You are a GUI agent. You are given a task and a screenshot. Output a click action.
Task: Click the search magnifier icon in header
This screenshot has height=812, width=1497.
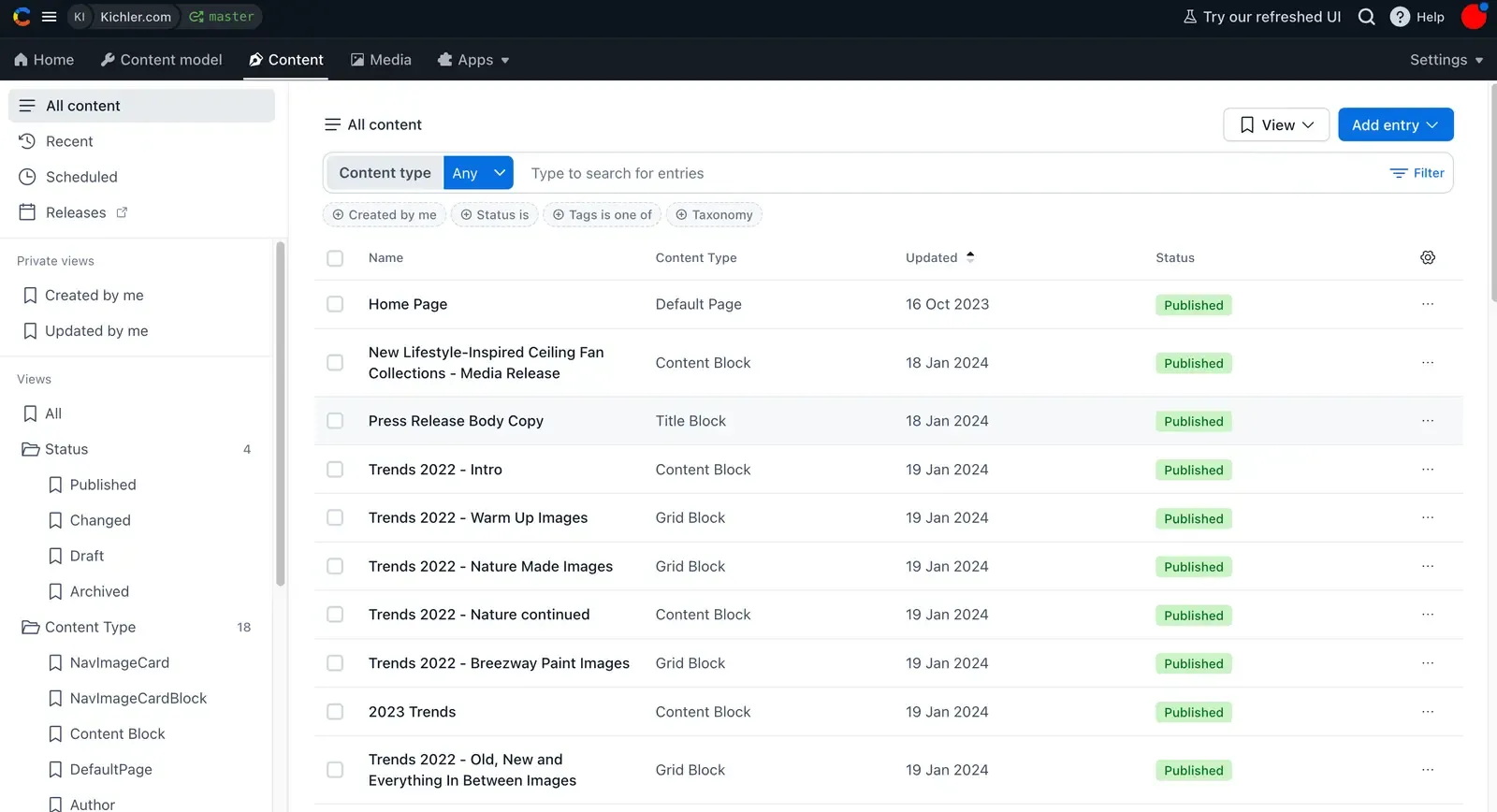point(1366,17)
